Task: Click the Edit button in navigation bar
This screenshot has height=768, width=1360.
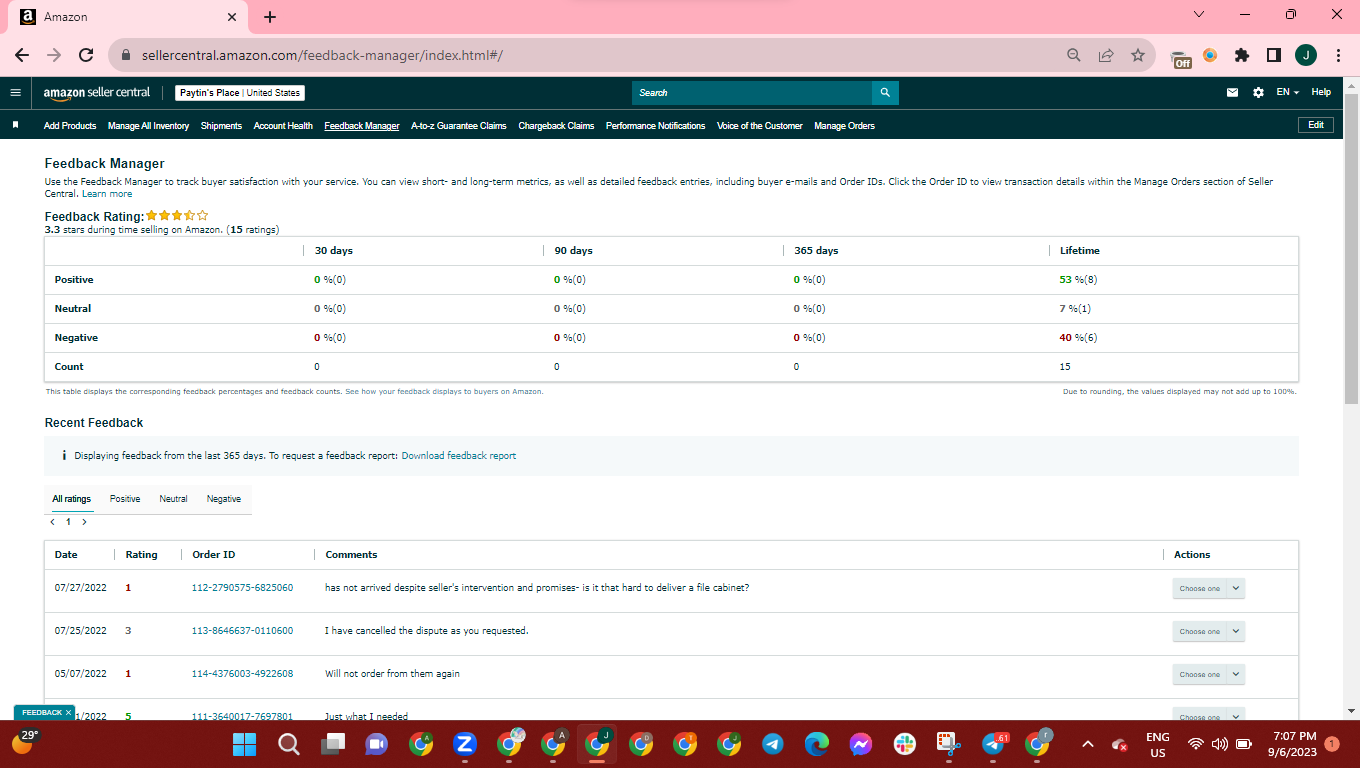Action: tap(1316, 125)
